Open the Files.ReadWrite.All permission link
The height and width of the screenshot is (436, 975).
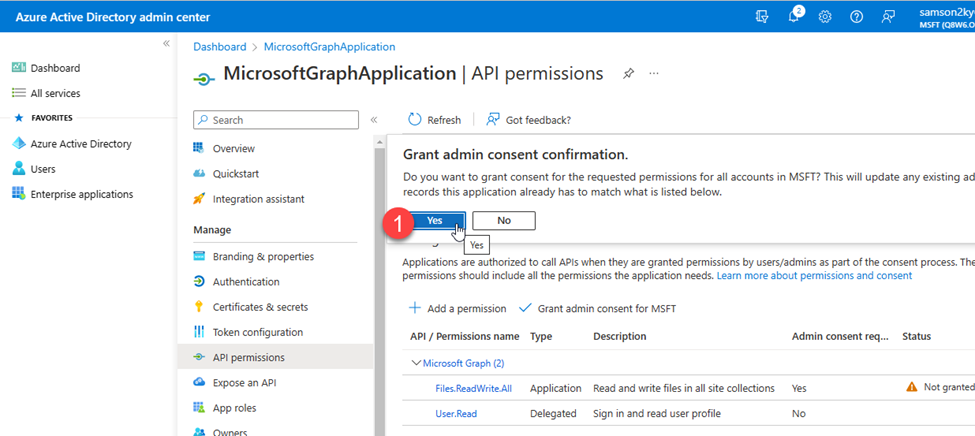click(473, 388)
